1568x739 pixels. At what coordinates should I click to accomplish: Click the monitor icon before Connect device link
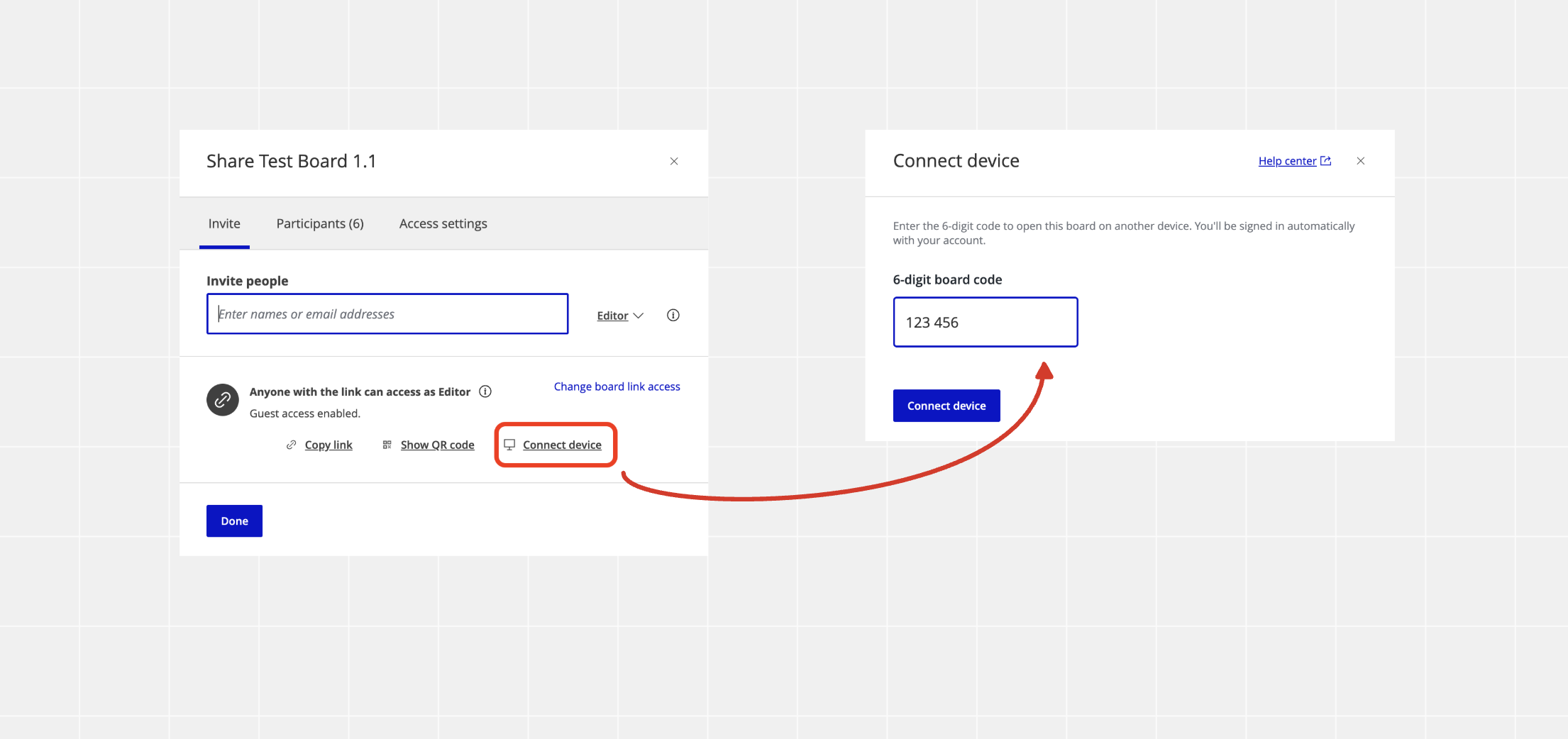(509, 445)
